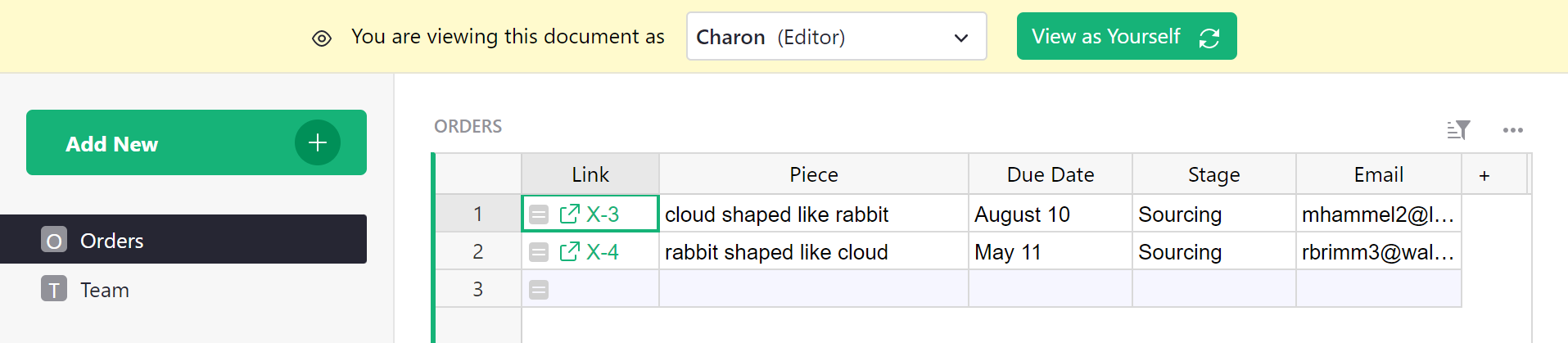Select row number 2 header

click(x=478, y=252)
